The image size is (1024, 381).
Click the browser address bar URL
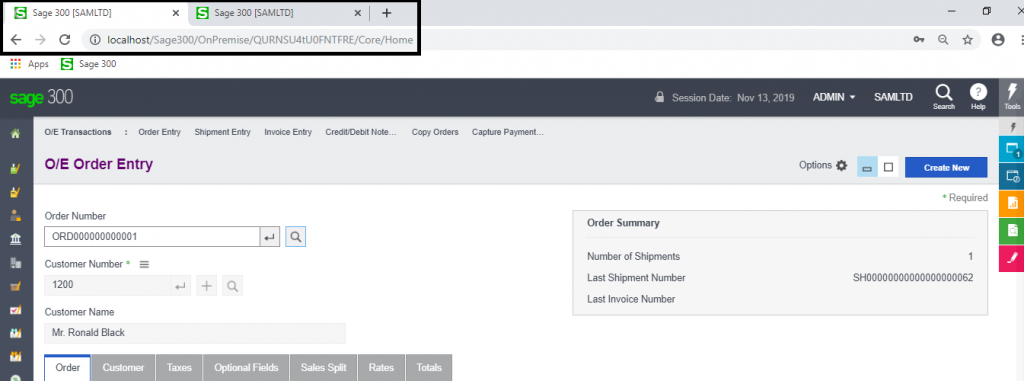260,40
